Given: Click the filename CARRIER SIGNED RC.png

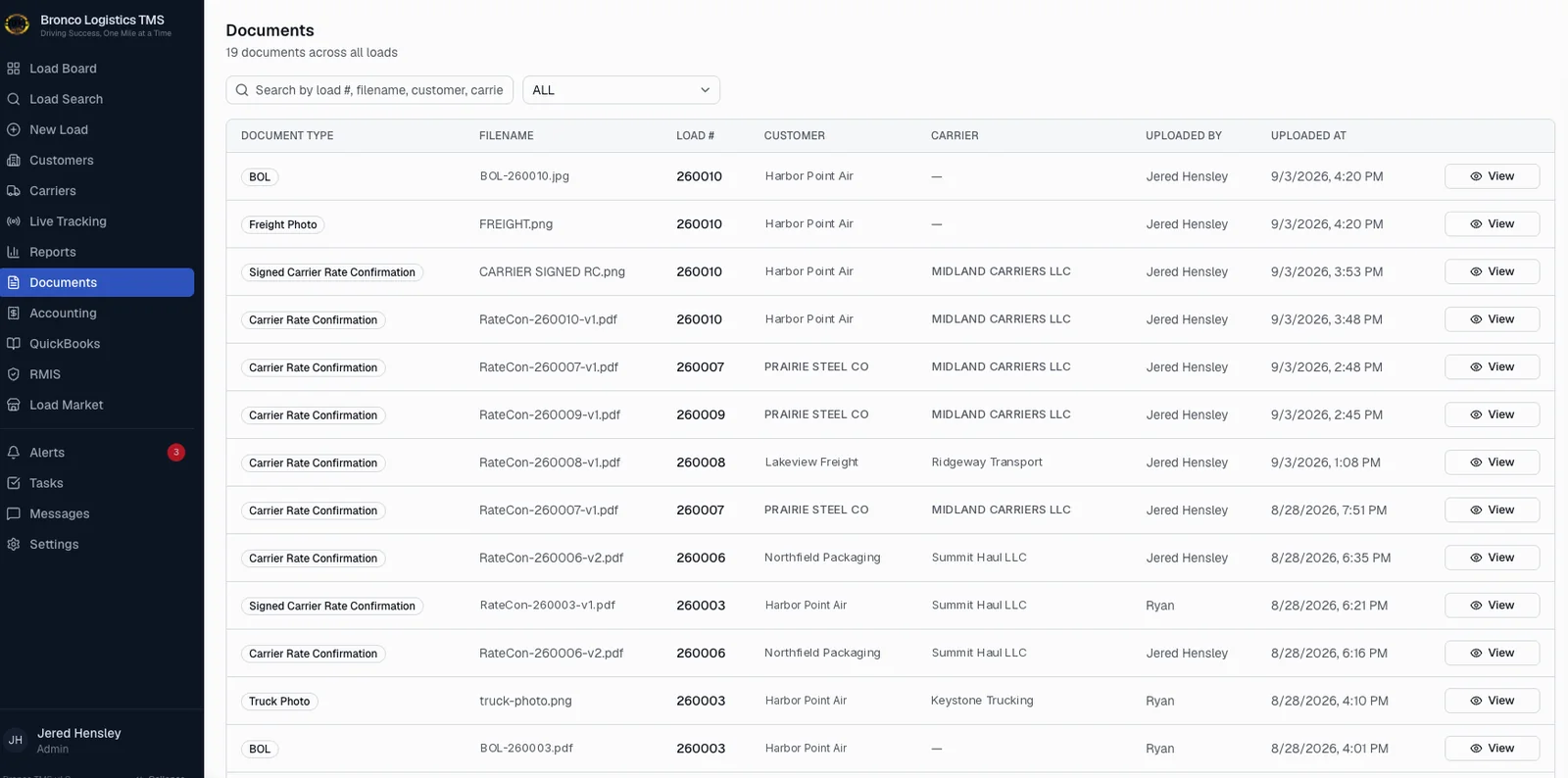Looking at the screenshot, I should (552, 271).
